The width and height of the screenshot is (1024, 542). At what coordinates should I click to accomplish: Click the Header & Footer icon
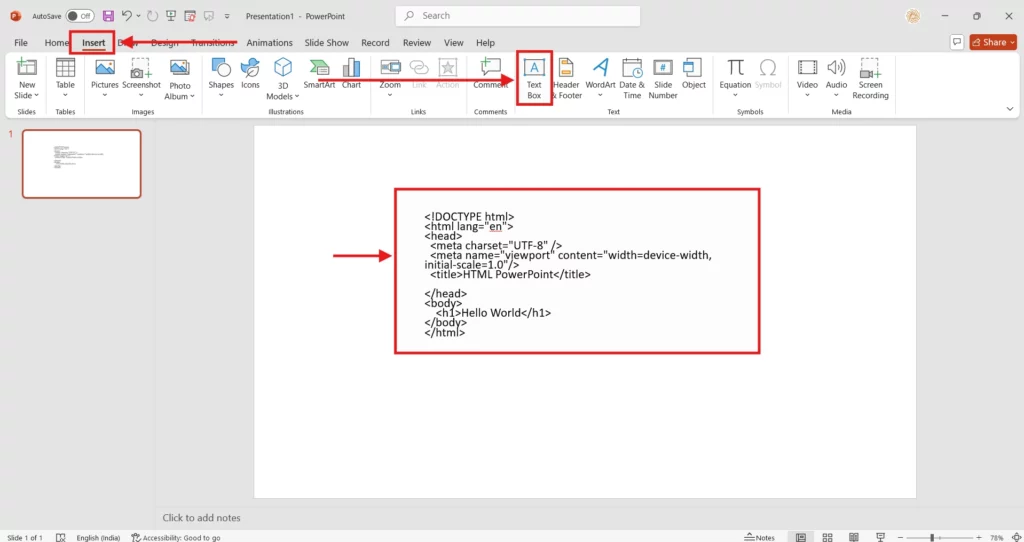(566, 68)
